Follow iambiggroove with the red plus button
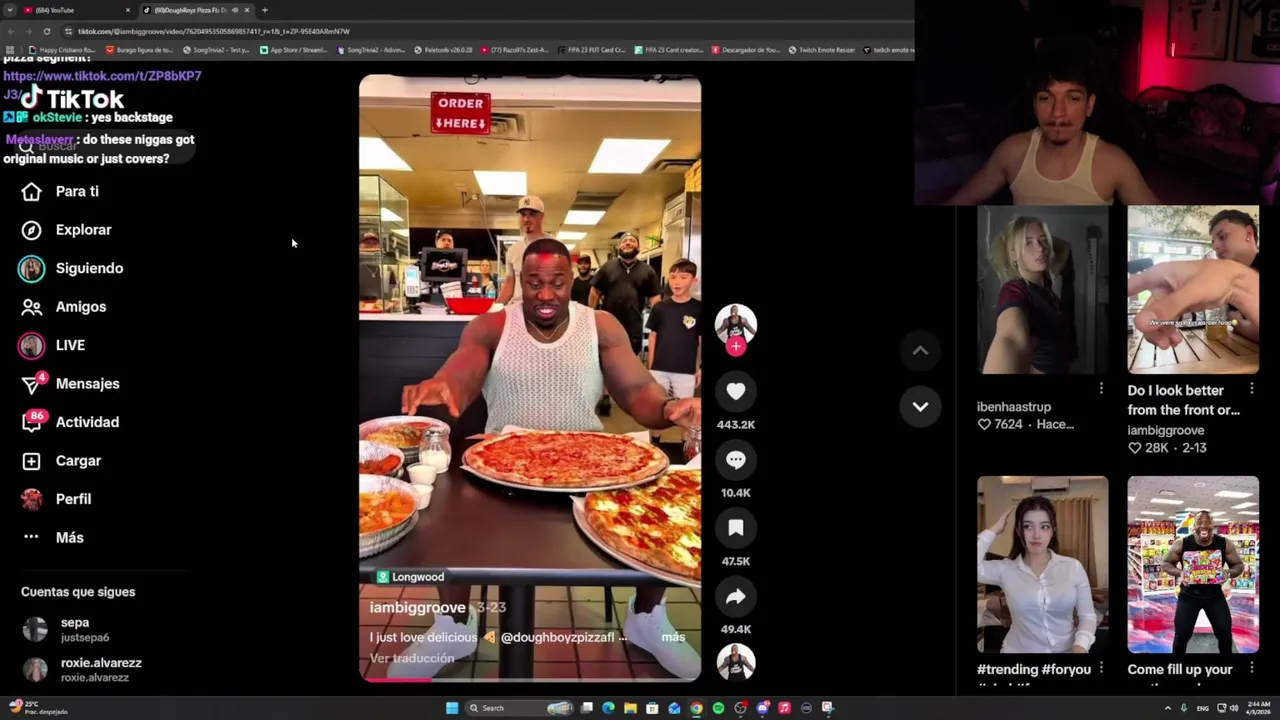This screenshot has height=720, width=1280. pyautogui.click(x=736, y=346)
